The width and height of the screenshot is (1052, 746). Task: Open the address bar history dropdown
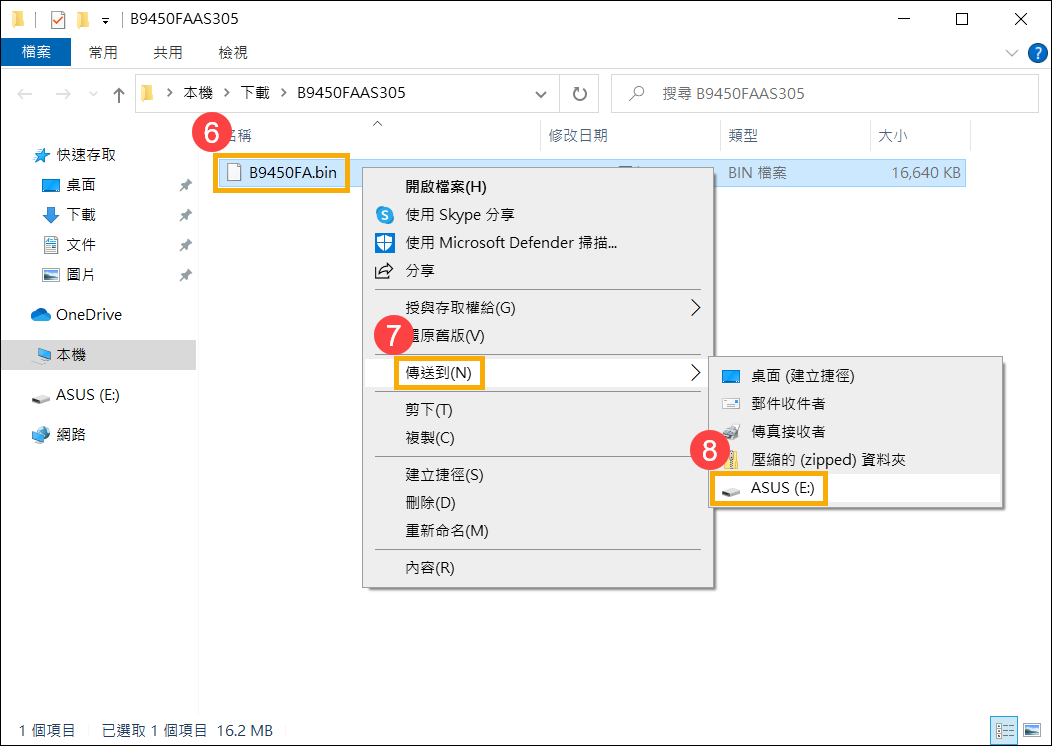click(541, 94)
